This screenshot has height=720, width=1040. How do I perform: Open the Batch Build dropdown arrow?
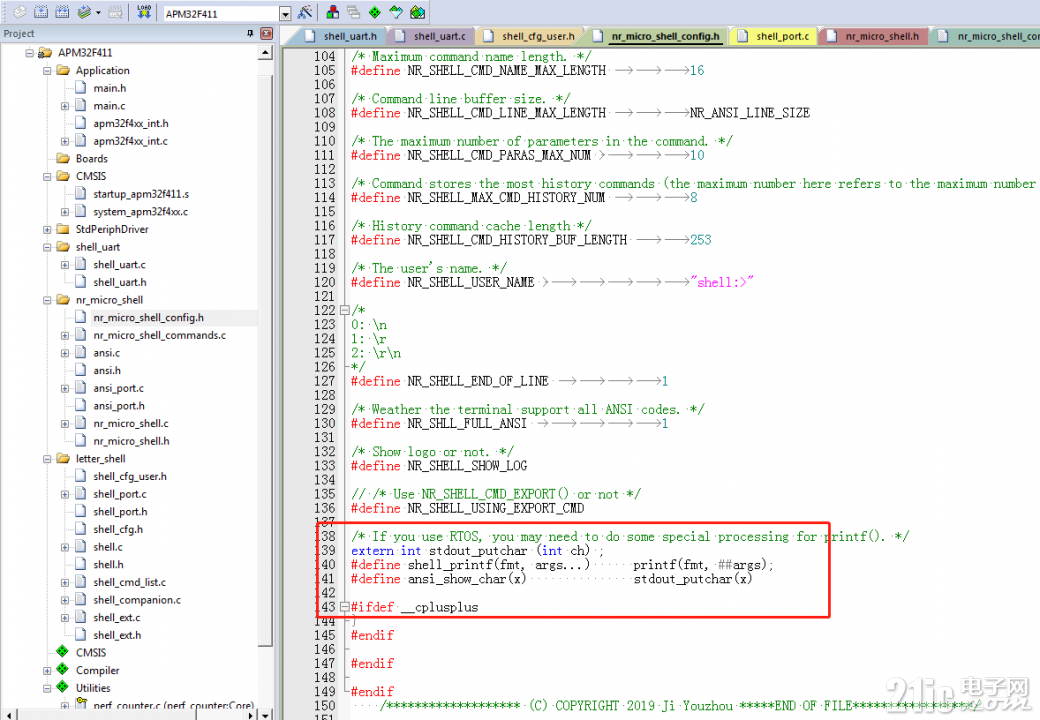[98, 13]
